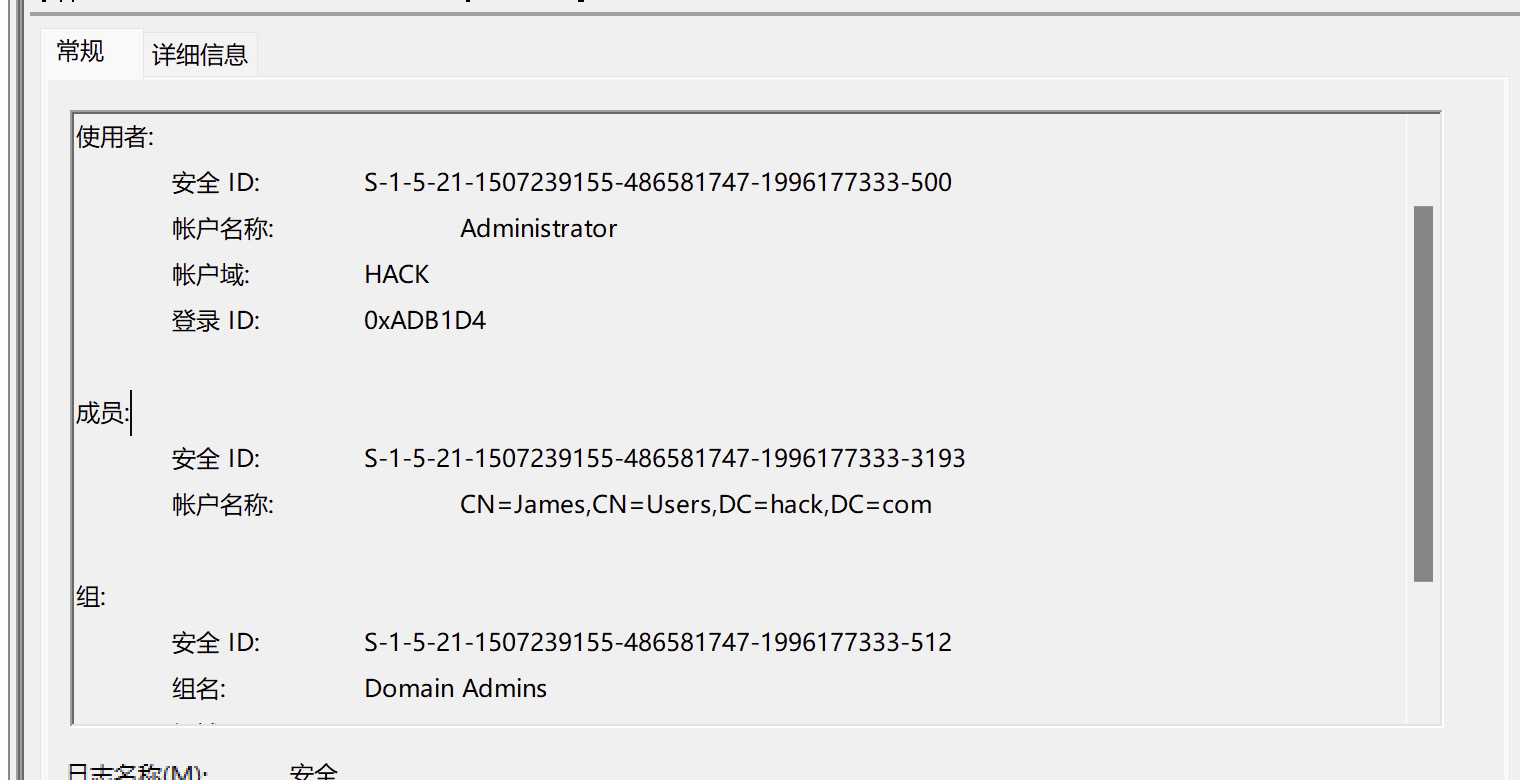Click the 登录 ID label
Image resolution: width=1520 pixels, height=780 pixels.
(x=216, y=321)
